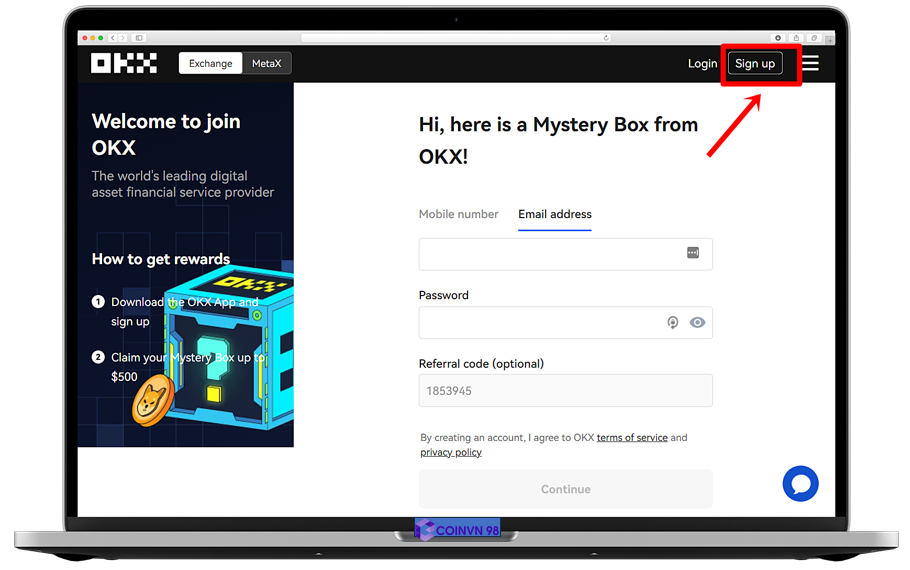
Task: Click the reload icon in address bar
Action: (606, 38)
